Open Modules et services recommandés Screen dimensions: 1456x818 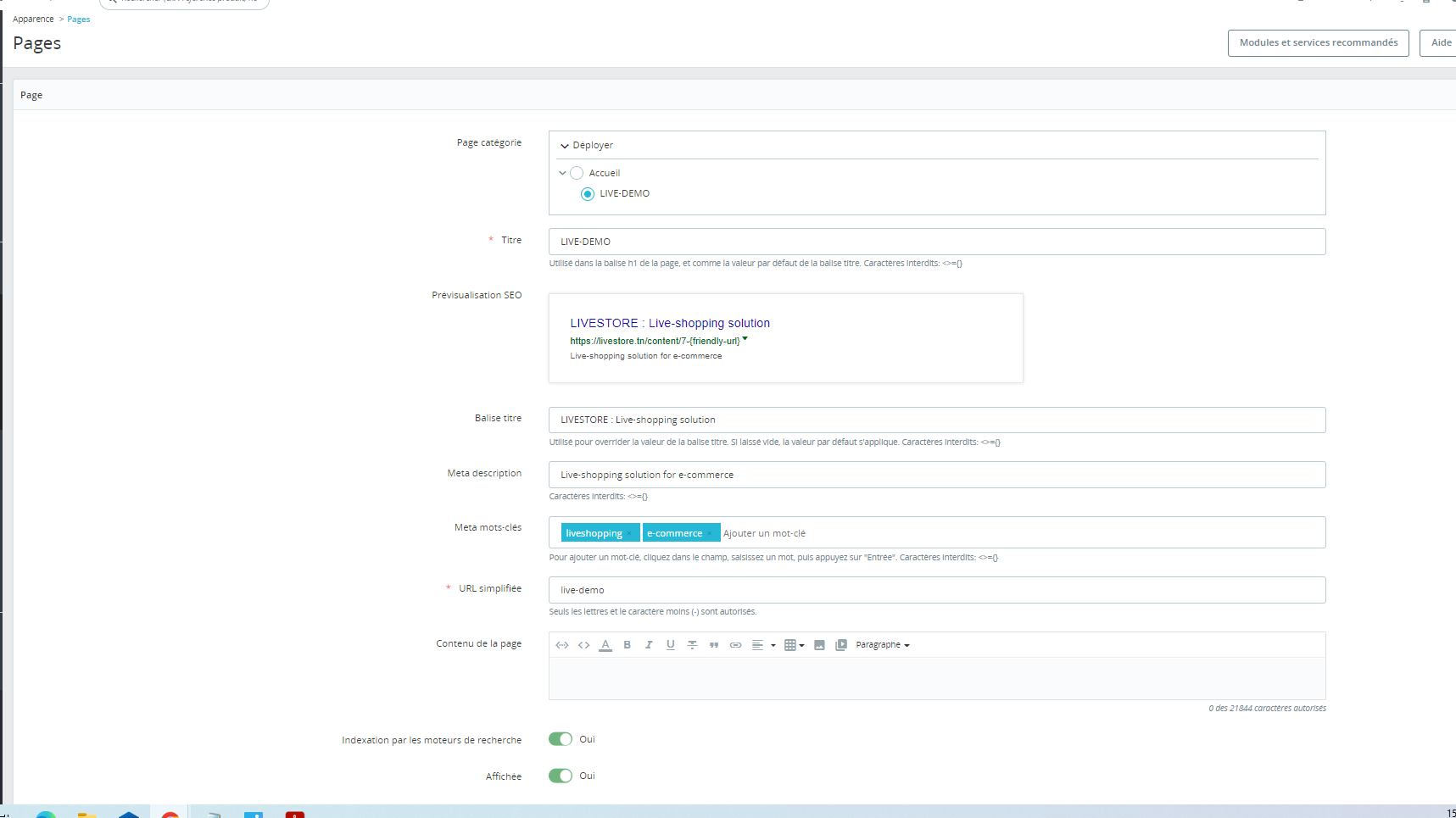[1319, 43]
